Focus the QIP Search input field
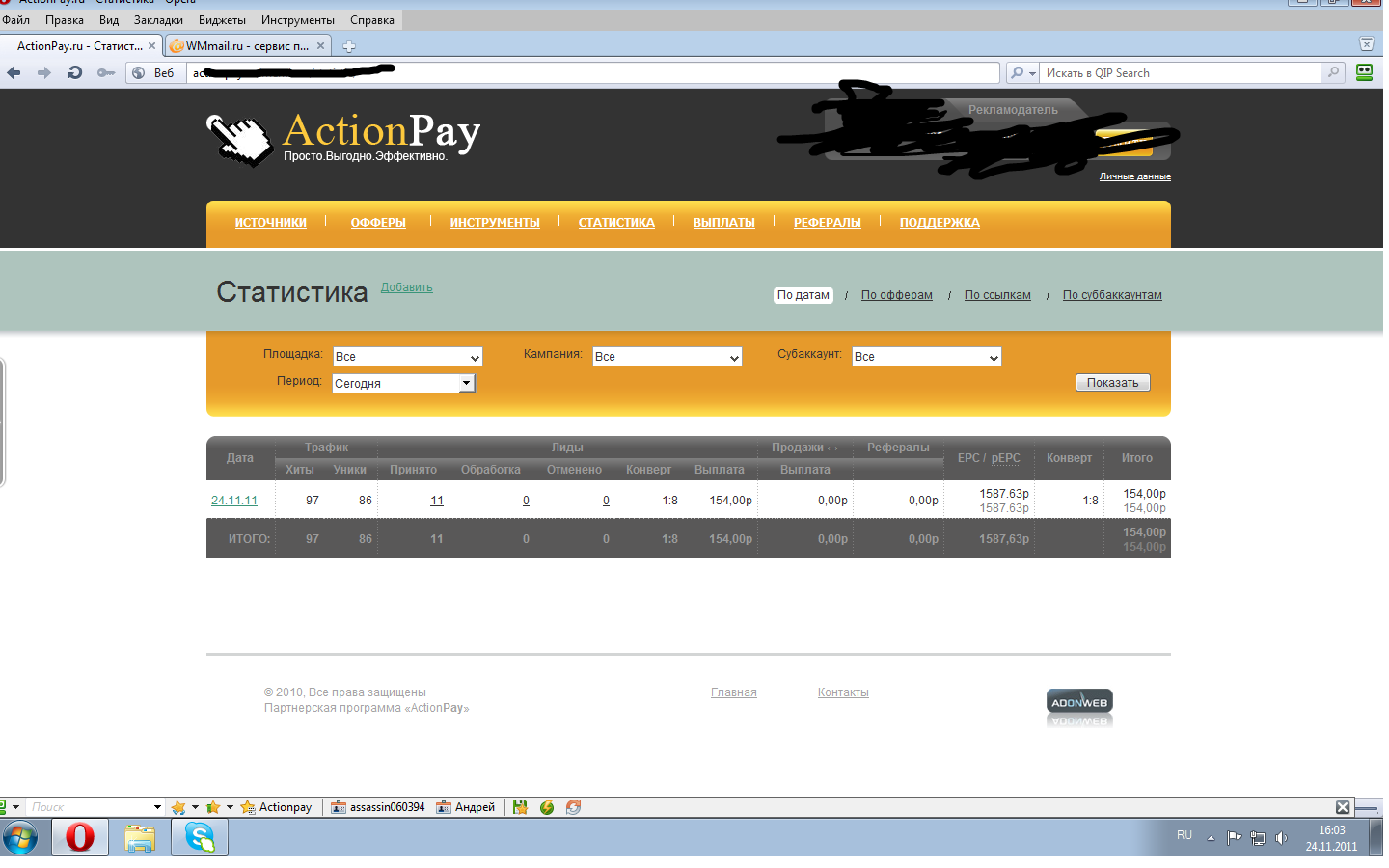The width and height of the screenshot is (1389, 868). 1181,72
